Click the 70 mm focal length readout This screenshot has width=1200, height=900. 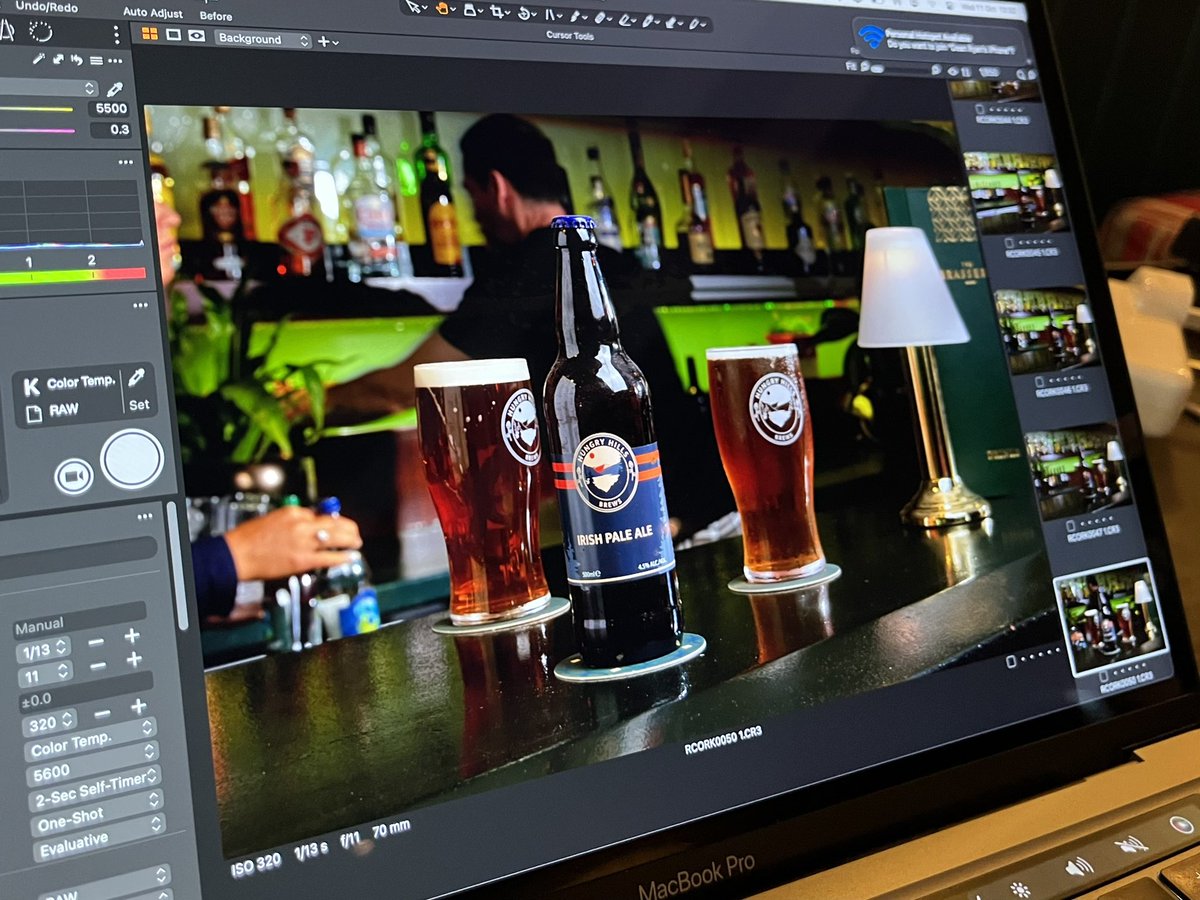[393, 828]
